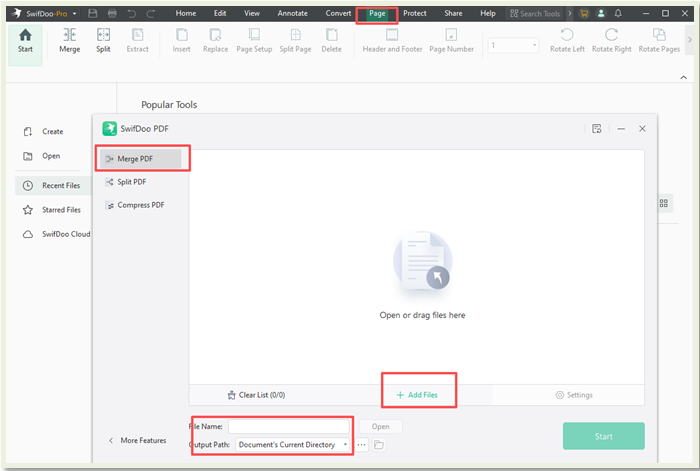Choose the Extract pages tool
Viewport: 700px width, 471px height.
pyautogui.click(x=138, y=41)
